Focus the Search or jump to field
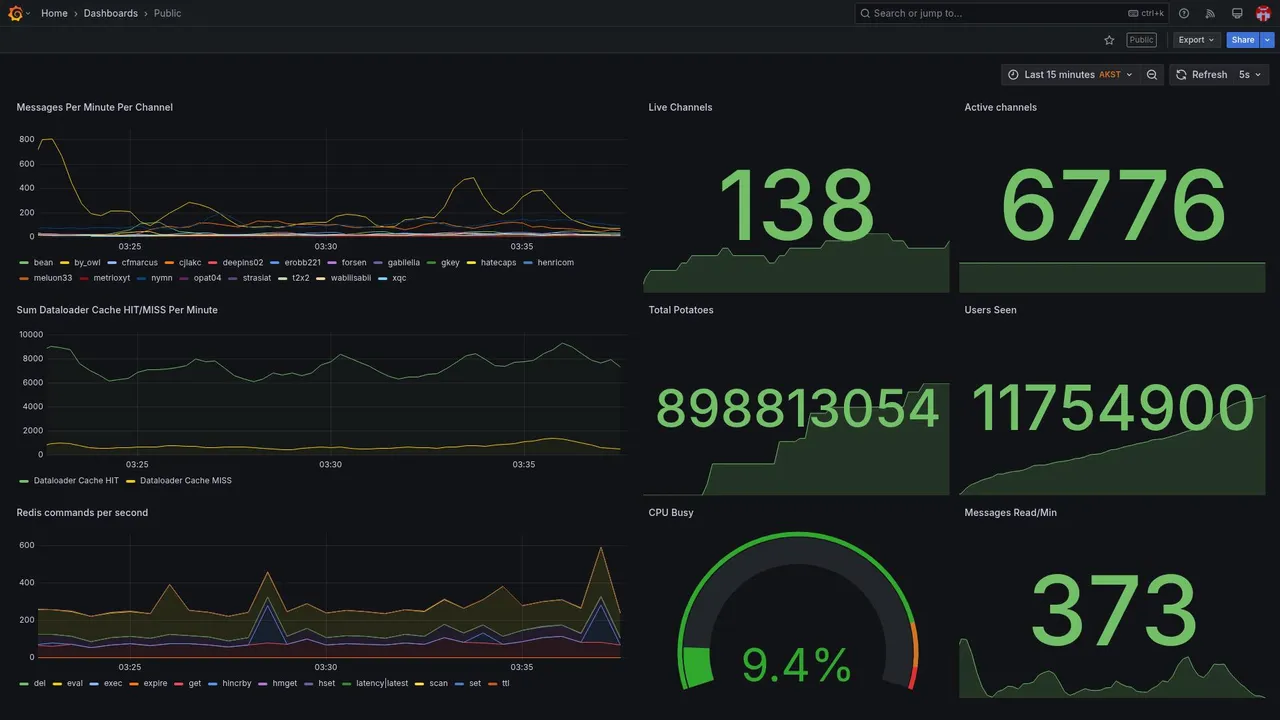The width and height of the screenshot is (1280, 720). (1012, 13)
